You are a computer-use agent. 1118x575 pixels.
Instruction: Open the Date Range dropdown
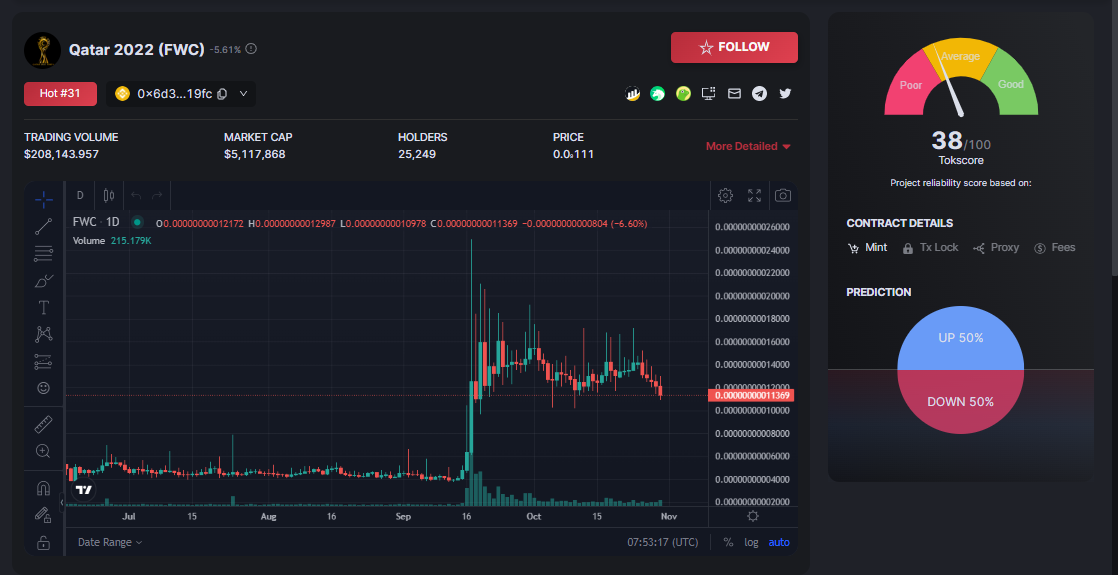click(x=111, y=542)
